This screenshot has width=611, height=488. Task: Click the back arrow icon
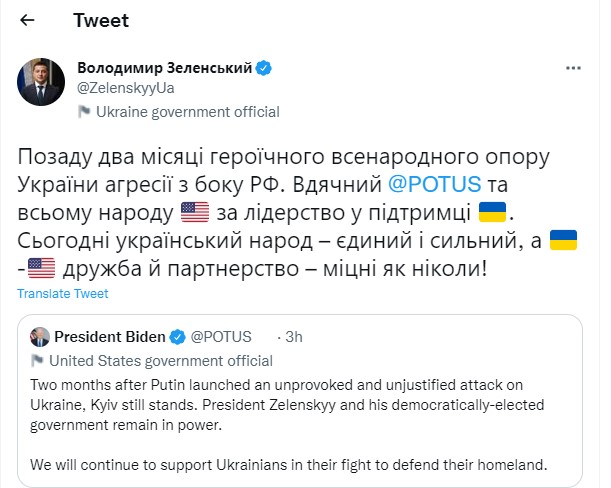28,21
